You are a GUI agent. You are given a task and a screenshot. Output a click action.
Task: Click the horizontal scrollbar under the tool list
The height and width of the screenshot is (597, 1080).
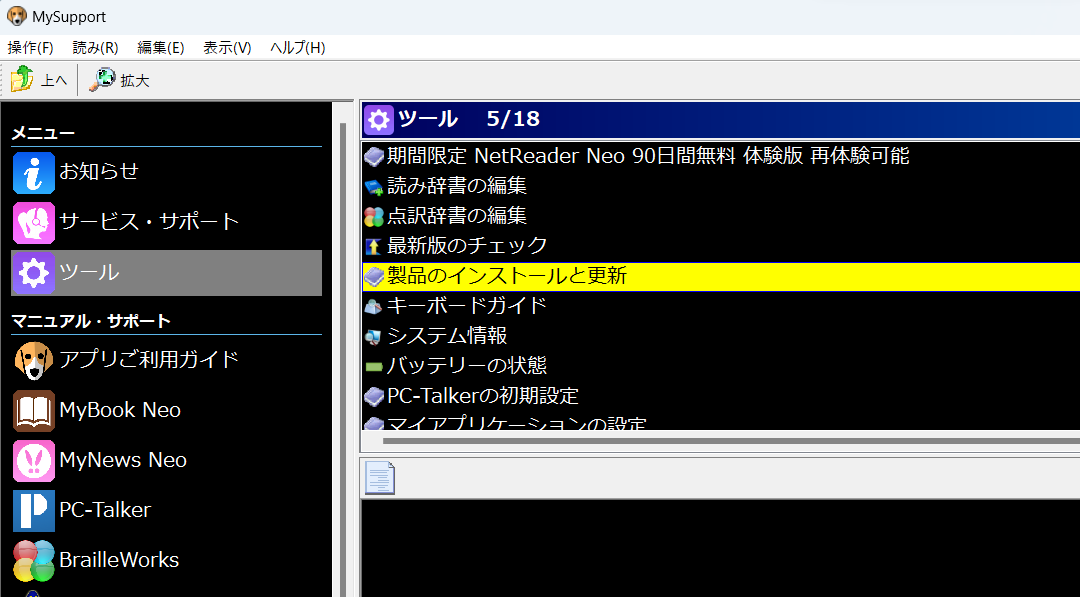click(730, 441)
